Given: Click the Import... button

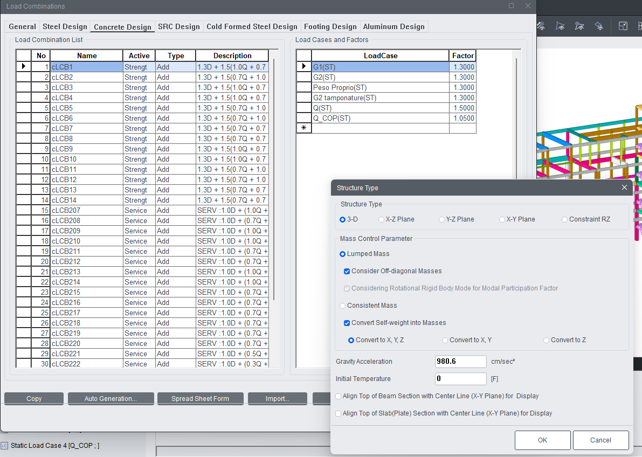Looking at the screenshot, I should click(x=277, y=398).
